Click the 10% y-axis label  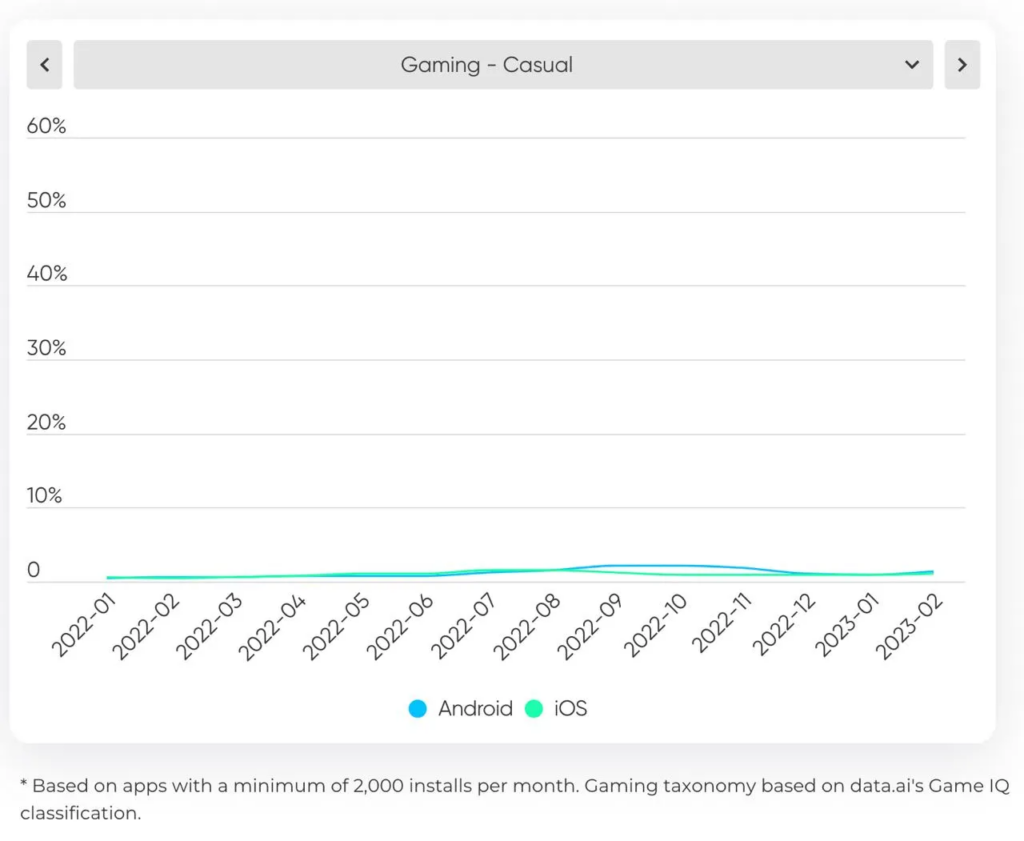46,496
